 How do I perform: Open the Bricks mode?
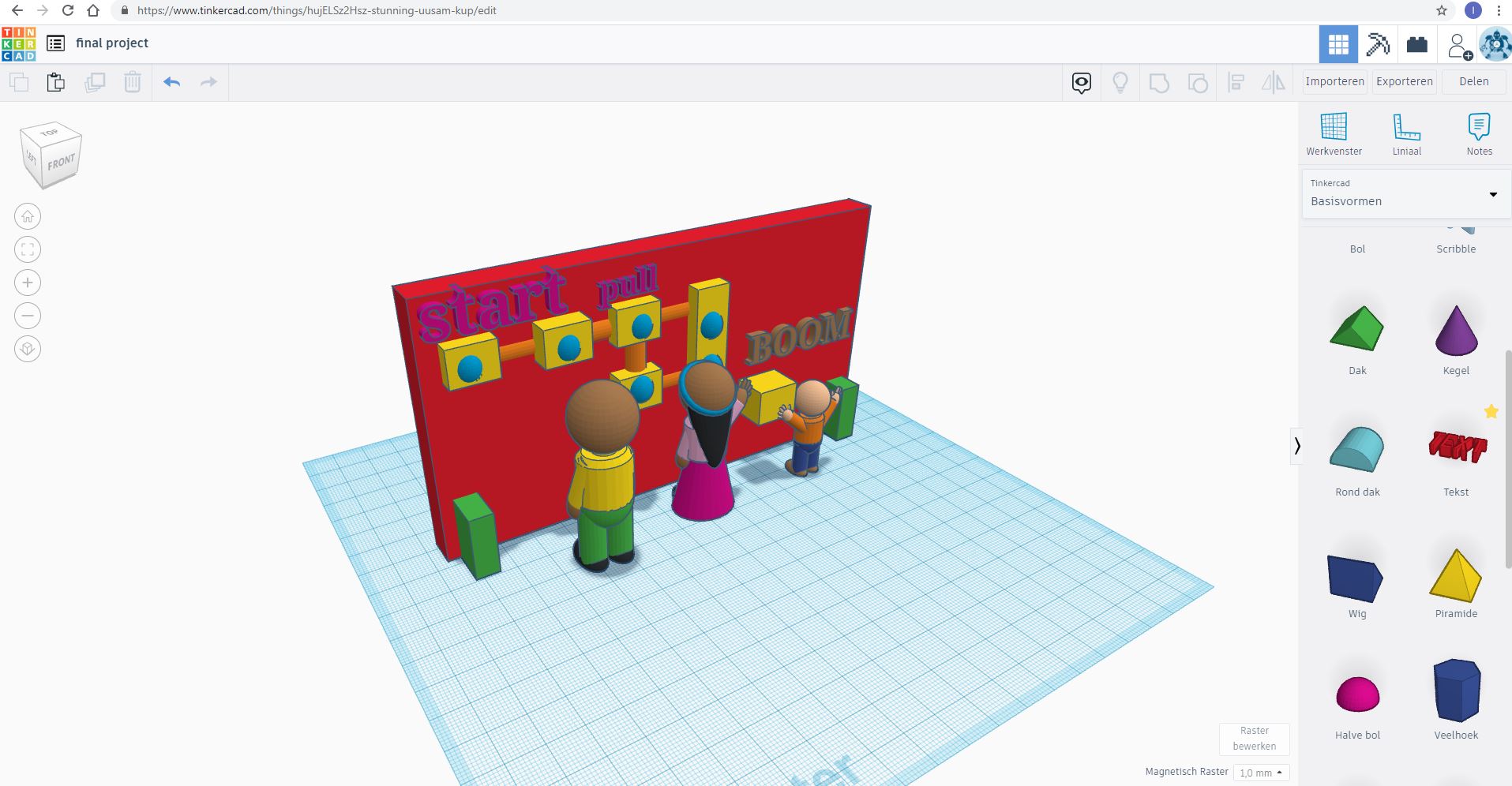pyautogui.click(x=1417, y=44)
